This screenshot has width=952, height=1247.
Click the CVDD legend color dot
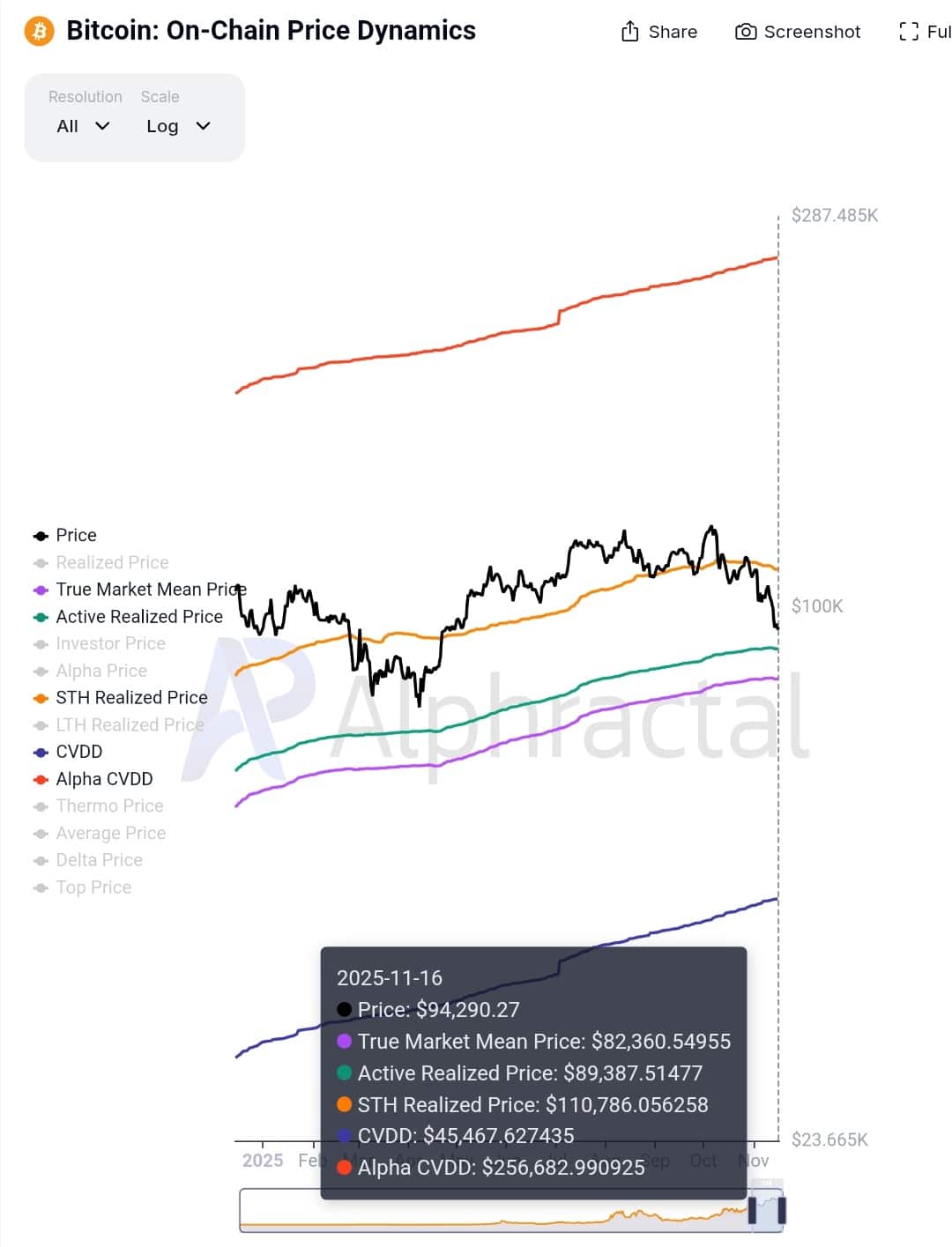tap(39, 752)
